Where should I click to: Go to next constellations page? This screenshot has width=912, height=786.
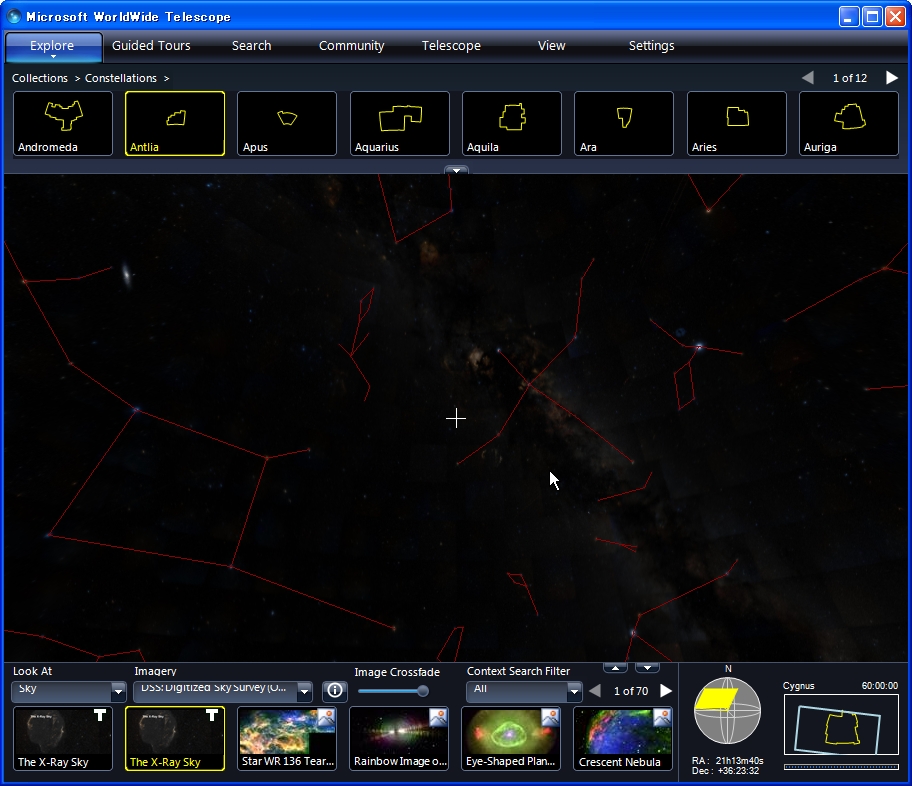(x=892, y=77)
